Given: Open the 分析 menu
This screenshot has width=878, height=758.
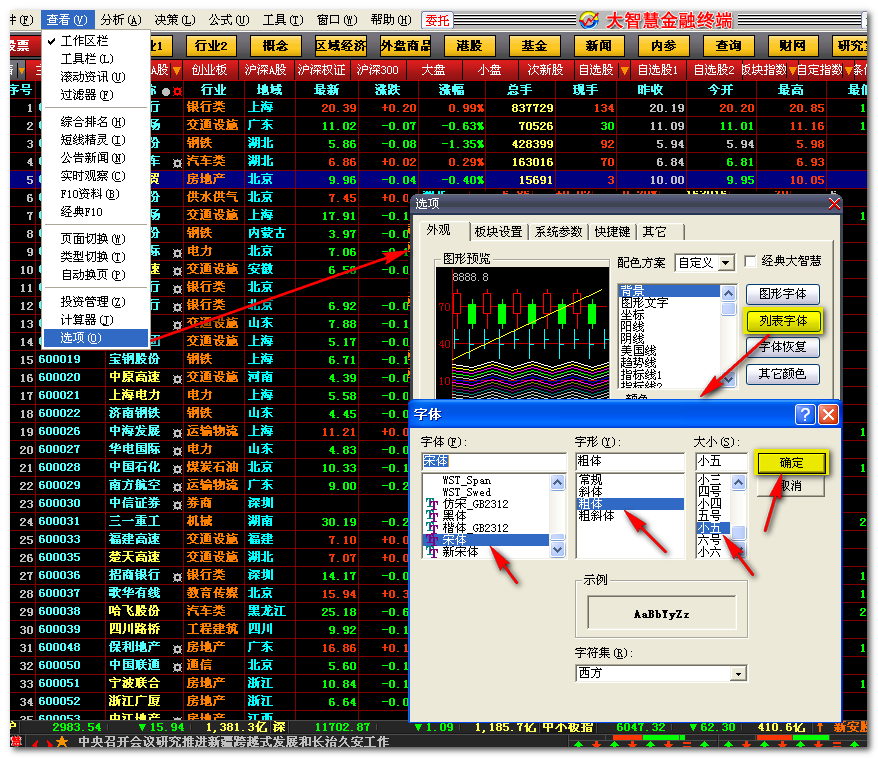Looking at the screenshot, I should pos(120,20).
